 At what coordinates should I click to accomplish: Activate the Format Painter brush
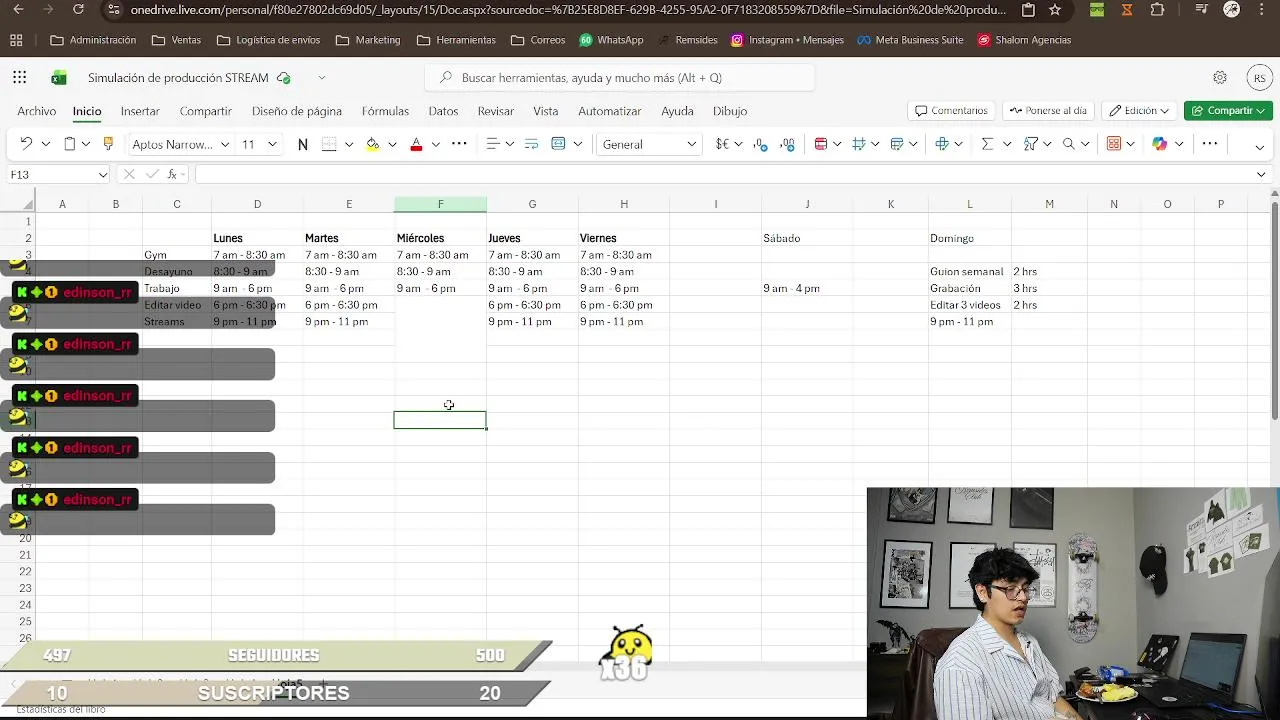tap(109, 144)
